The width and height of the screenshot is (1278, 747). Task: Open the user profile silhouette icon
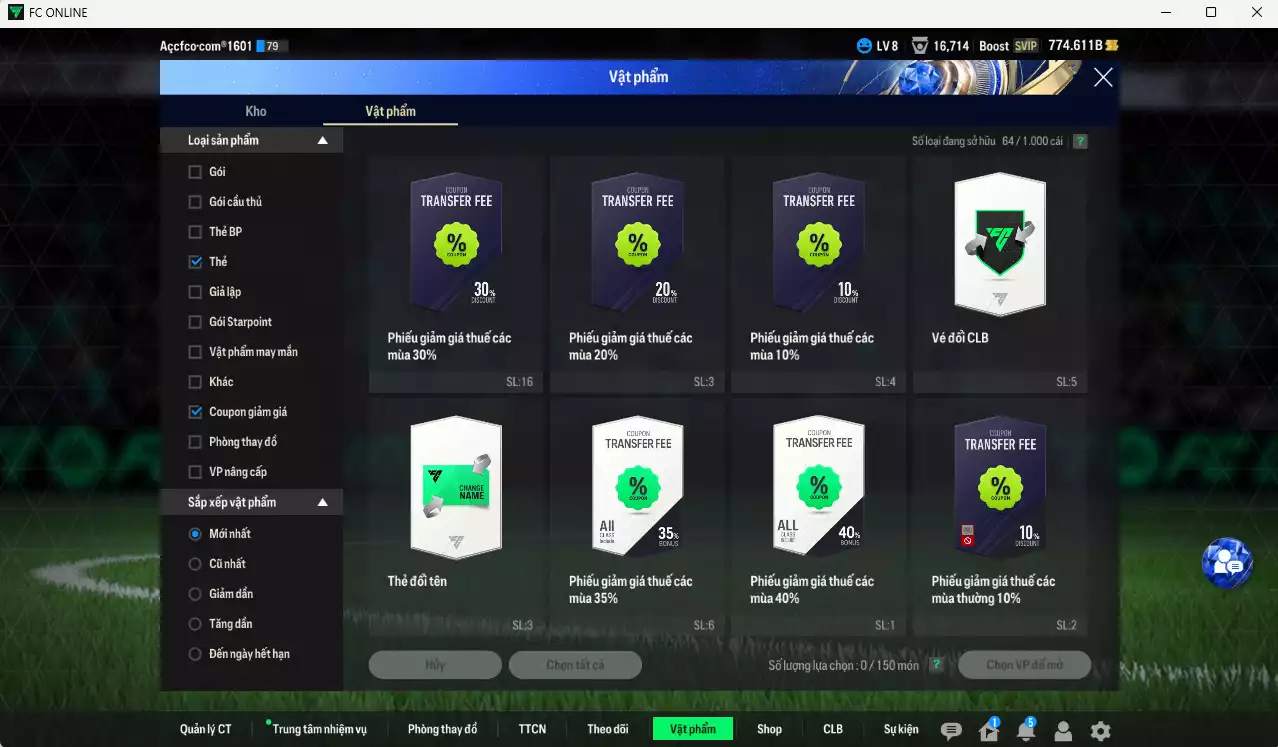1063,731
